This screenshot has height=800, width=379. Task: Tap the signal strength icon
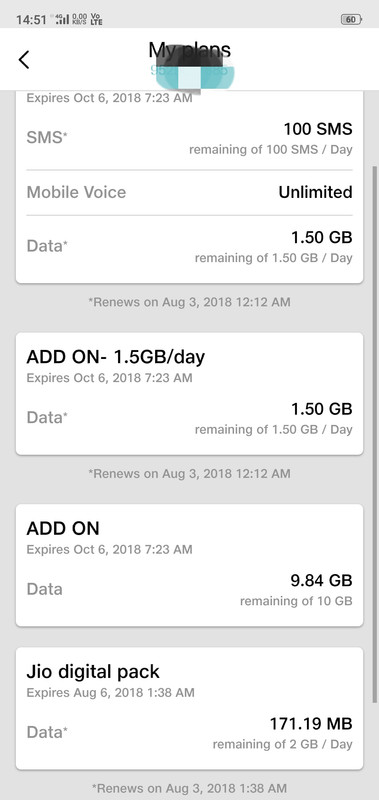(62, 19)
